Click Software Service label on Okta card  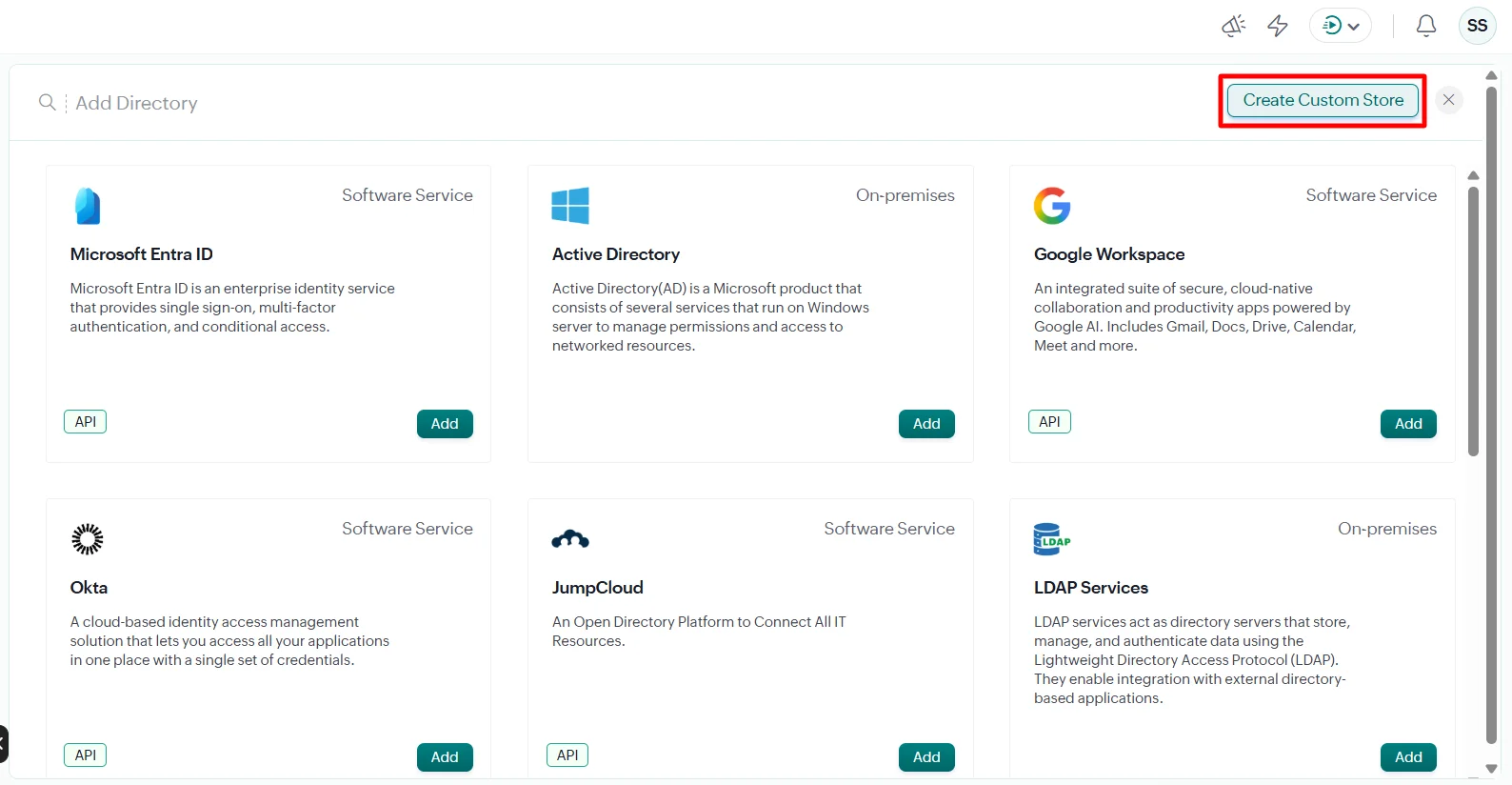coord(408,529)
